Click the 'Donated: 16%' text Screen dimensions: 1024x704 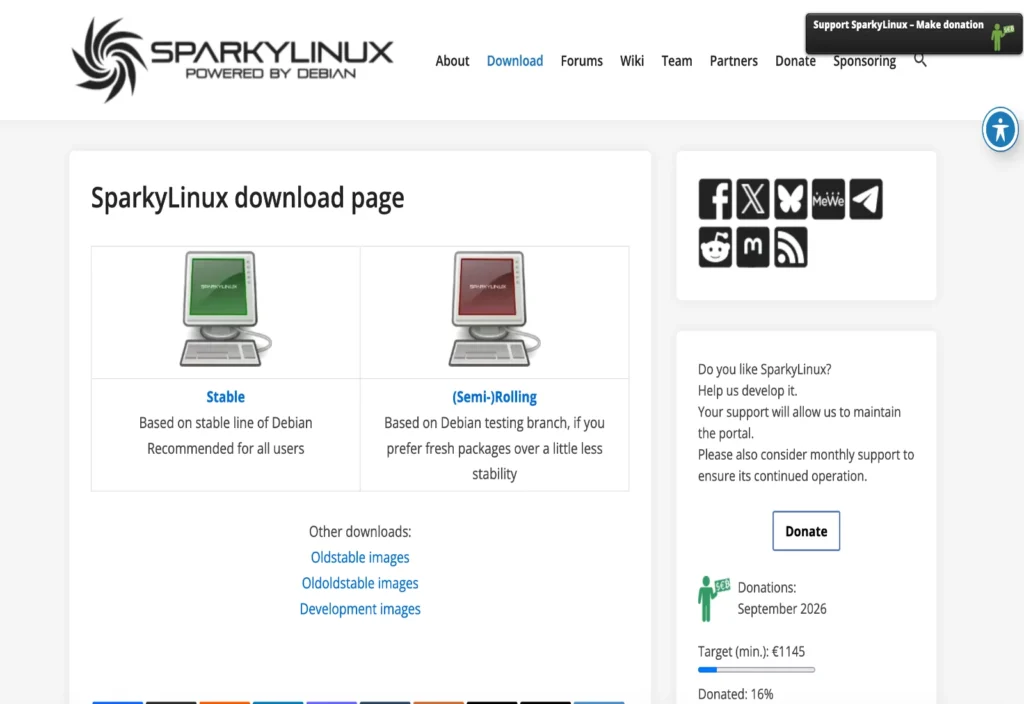(x=735, y=694)
